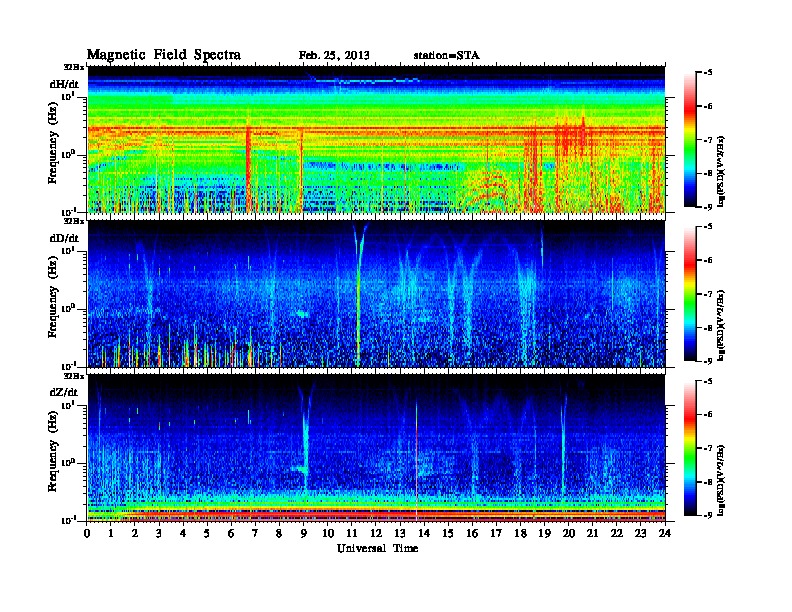Click hour '18' on the time axis

520,533
